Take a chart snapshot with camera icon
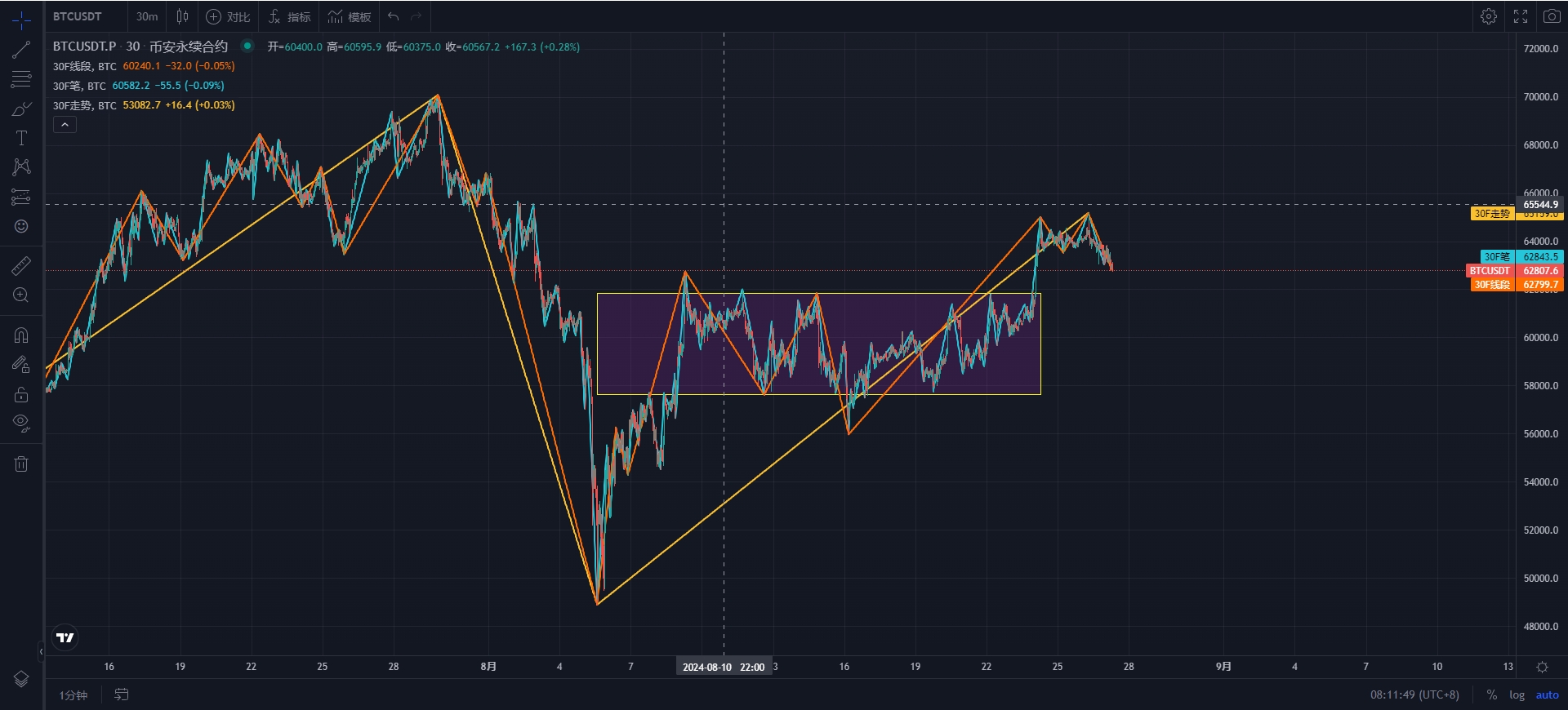The image size is (1568, 710). (x=1552, y=16)
